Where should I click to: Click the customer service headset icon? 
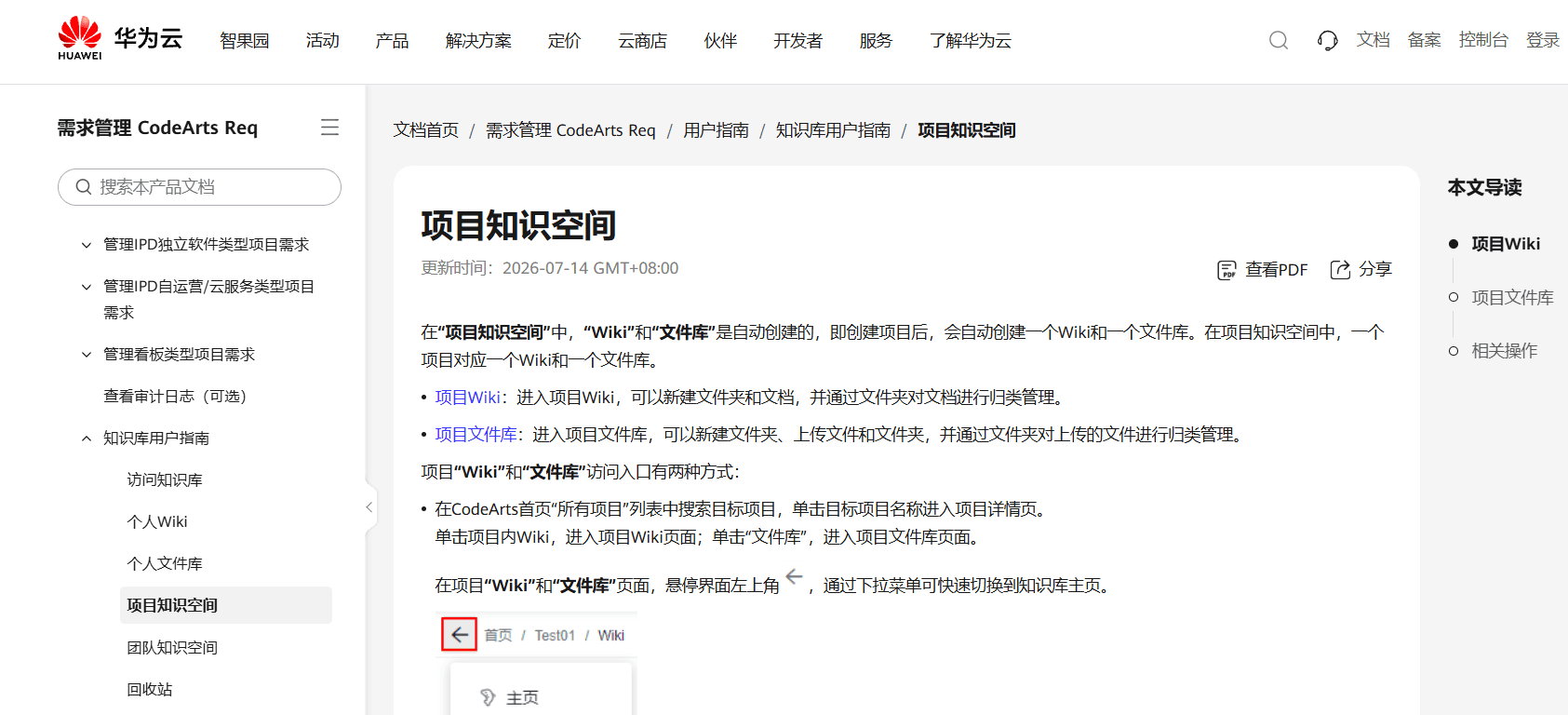tap(1328, 40)
